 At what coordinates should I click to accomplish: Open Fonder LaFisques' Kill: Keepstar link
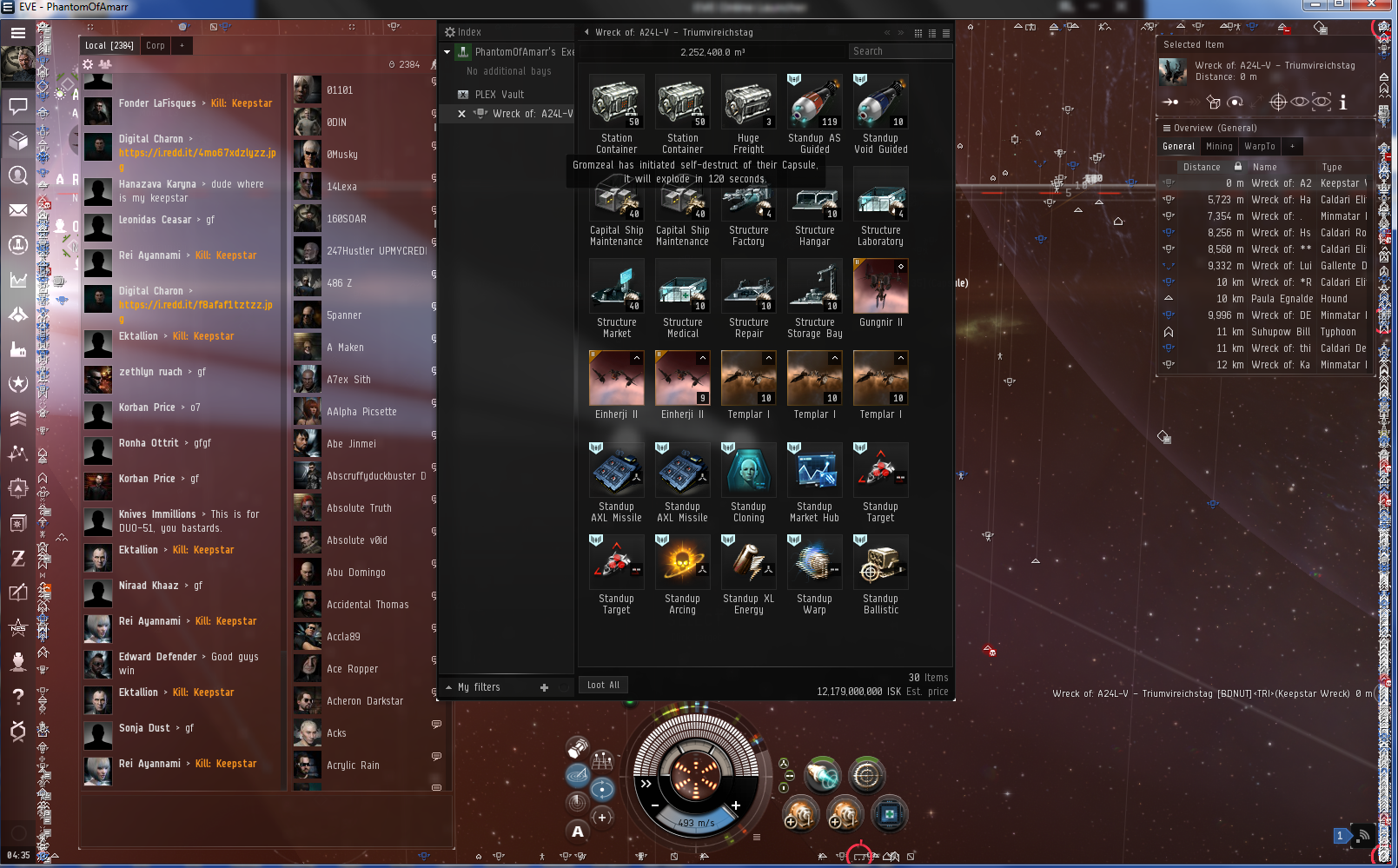coord(242,103)
